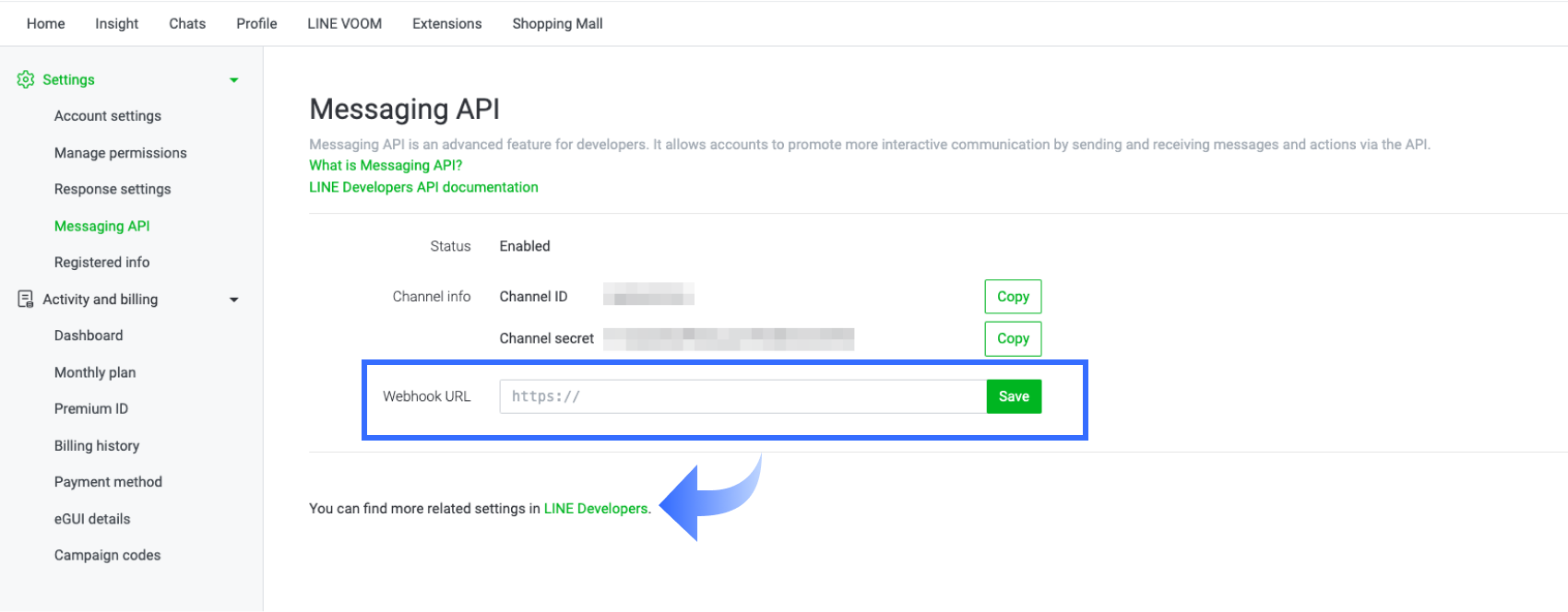Copy the Channel ID

(1012, 296)
